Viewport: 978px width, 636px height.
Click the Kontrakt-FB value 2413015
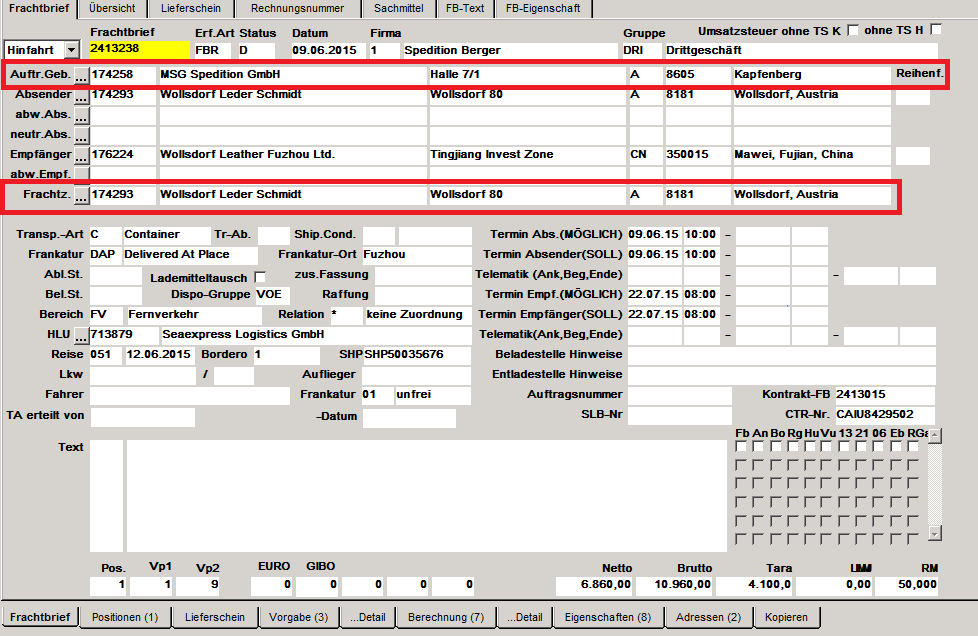point(885,395)
